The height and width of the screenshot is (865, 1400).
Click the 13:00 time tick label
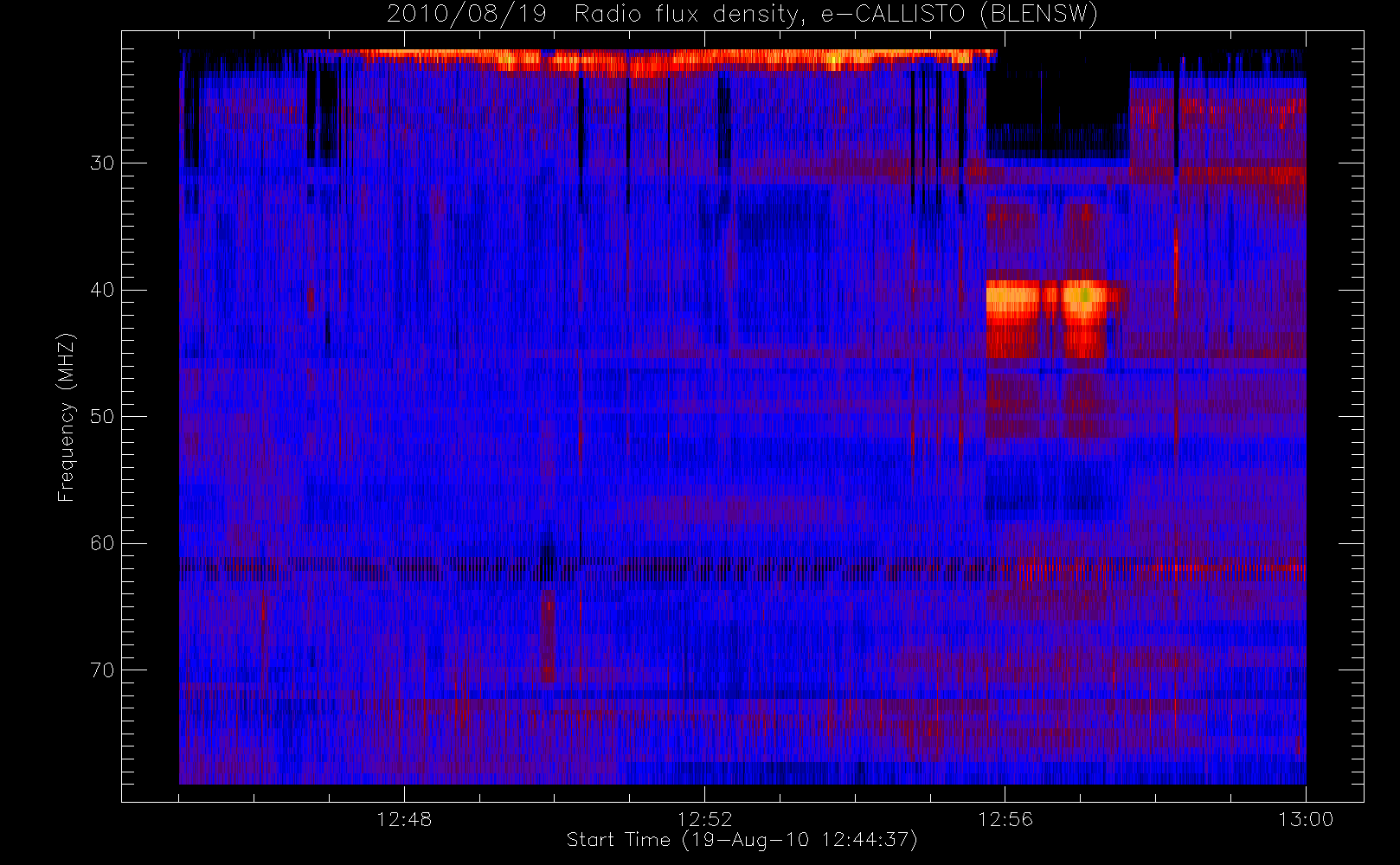point(1306,819)
